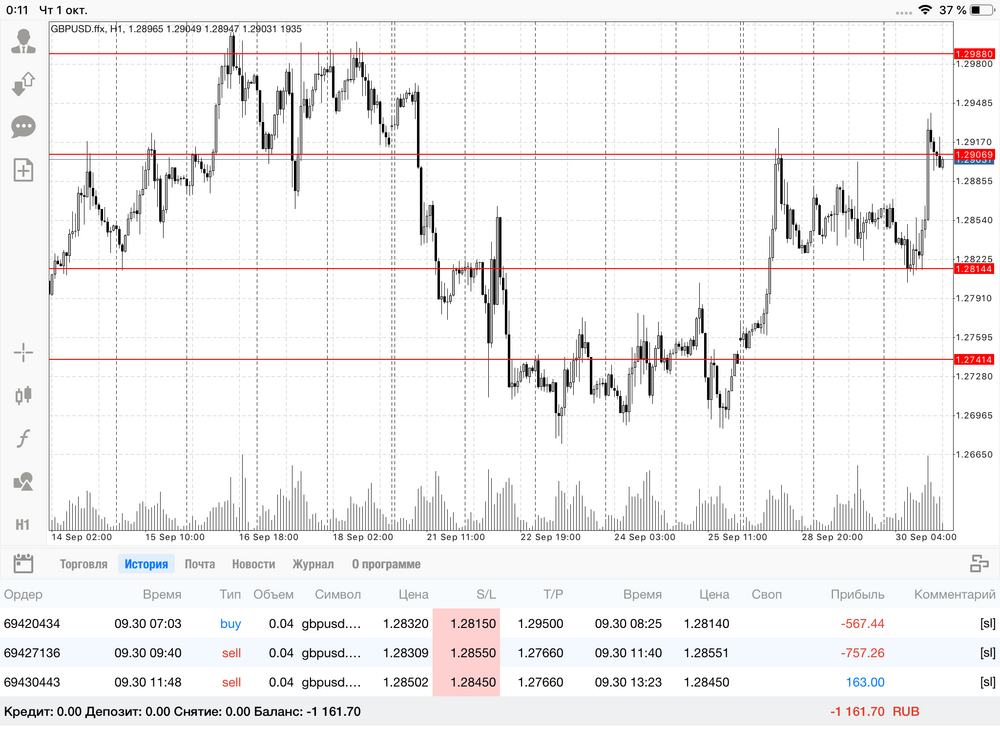Click the 1.27414 red level label

coord(974,360)
